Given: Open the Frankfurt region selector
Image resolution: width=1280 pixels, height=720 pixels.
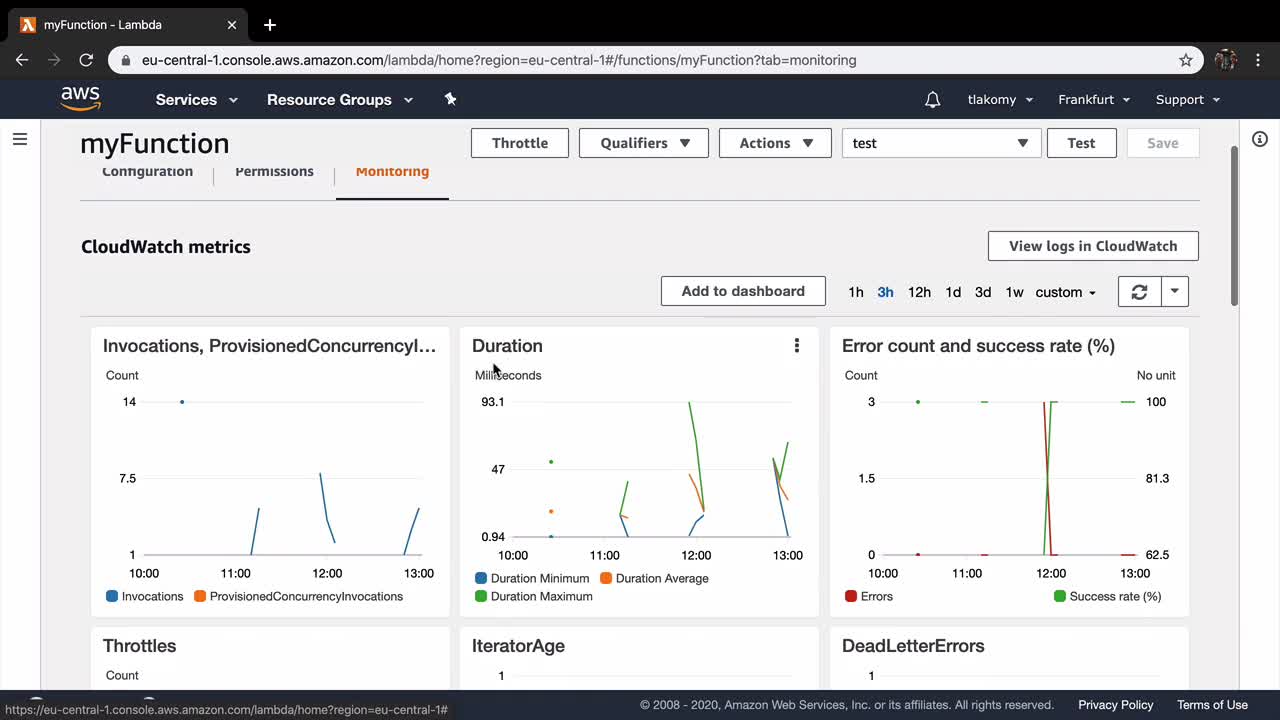Looking at the screenshot, I should 1094,99.
